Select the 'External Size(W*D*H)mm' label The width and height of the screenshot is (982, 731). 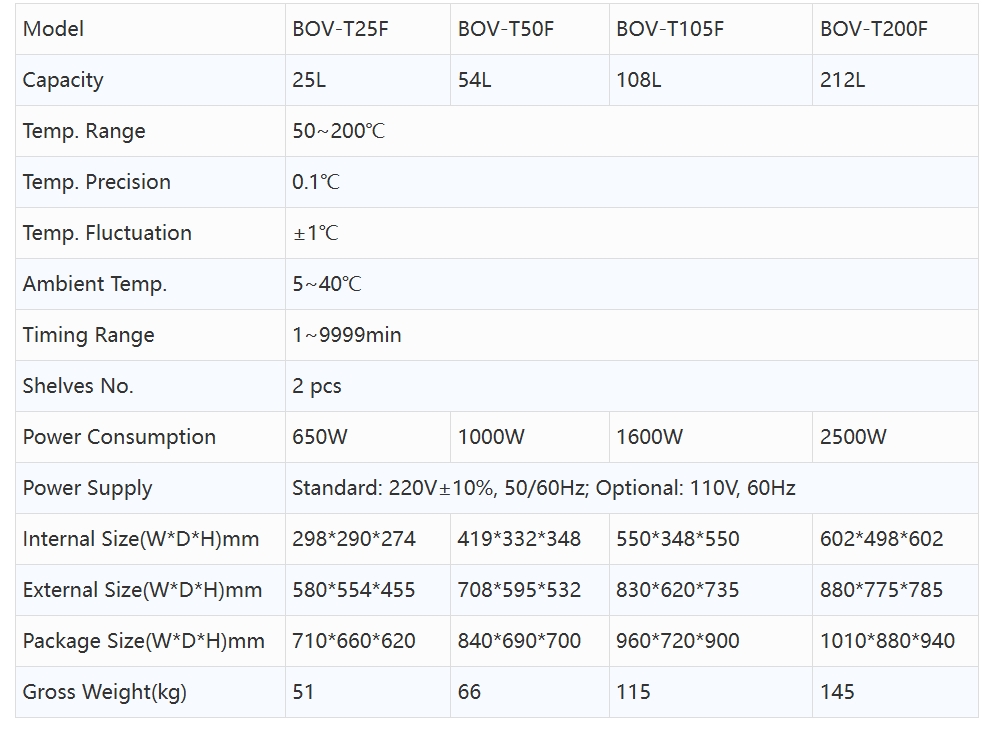(142, 590)
